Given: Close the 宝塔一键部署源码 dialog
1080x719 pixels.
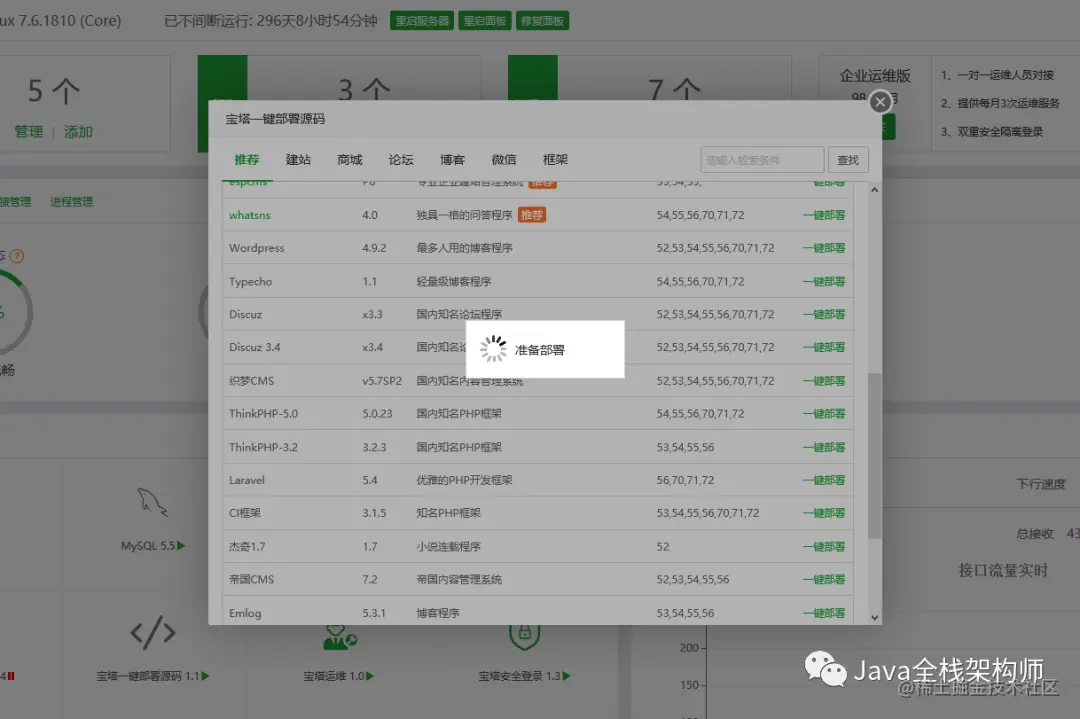Looking at the screenshot, I should (x=880, y=102).
